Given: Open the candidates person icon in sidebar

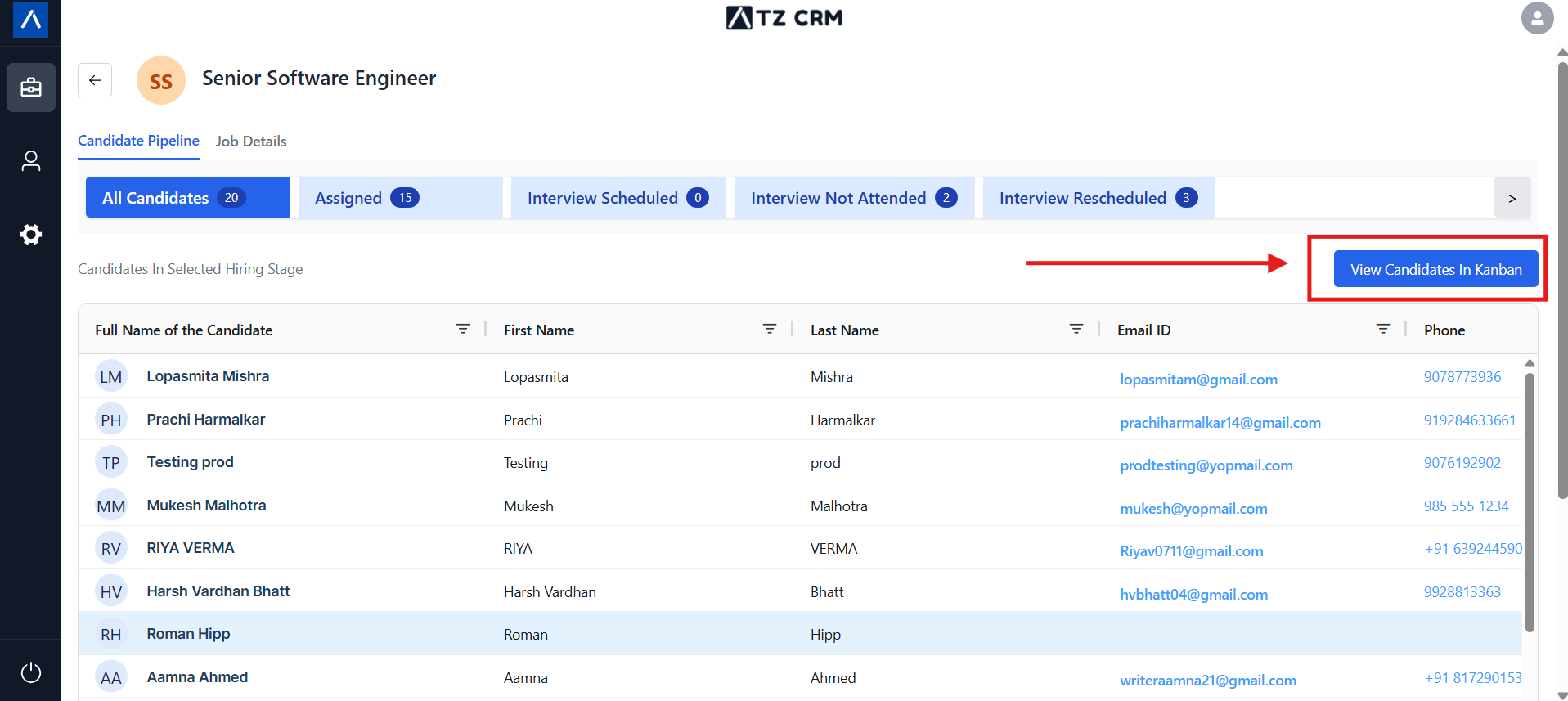Looking at the screenshot, I should (x=31, y=161).
